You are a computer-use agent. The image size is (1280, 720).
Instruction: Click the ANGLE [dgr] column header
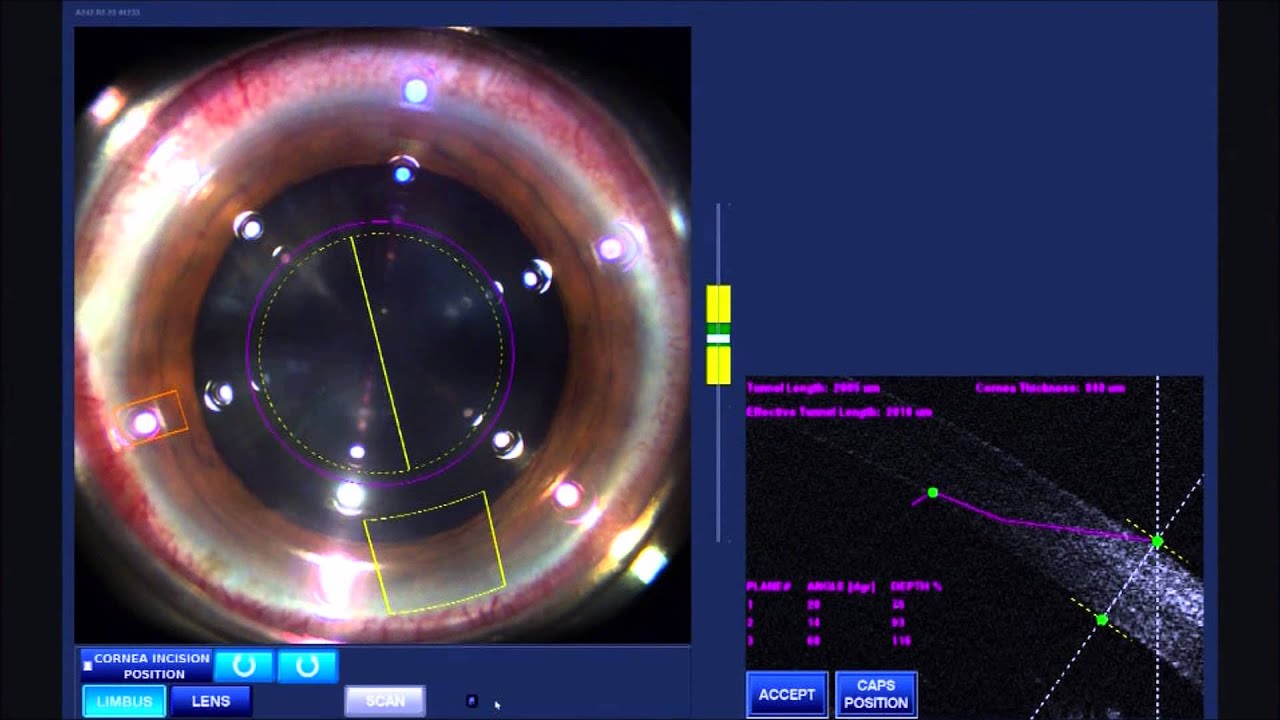(x=841, y=586)
